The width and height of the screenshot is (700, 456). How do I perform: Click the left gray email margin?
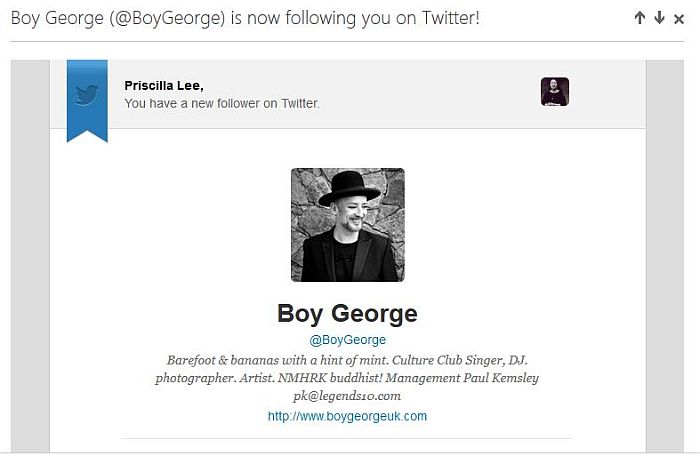coord(30,256)
